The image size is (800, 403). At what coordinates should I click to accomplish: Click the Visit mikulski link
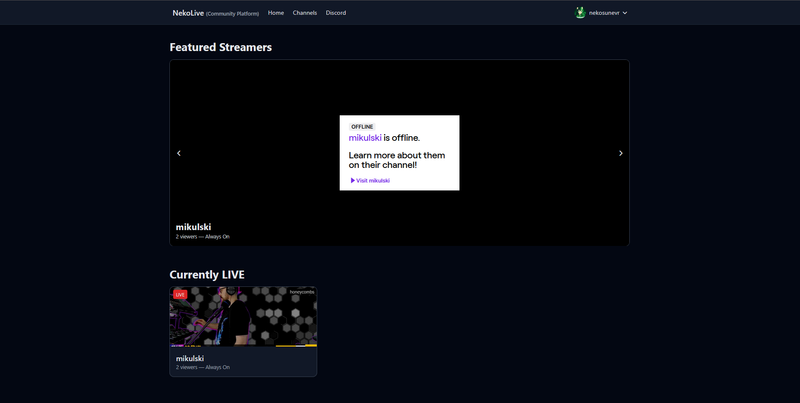point(372,180)
